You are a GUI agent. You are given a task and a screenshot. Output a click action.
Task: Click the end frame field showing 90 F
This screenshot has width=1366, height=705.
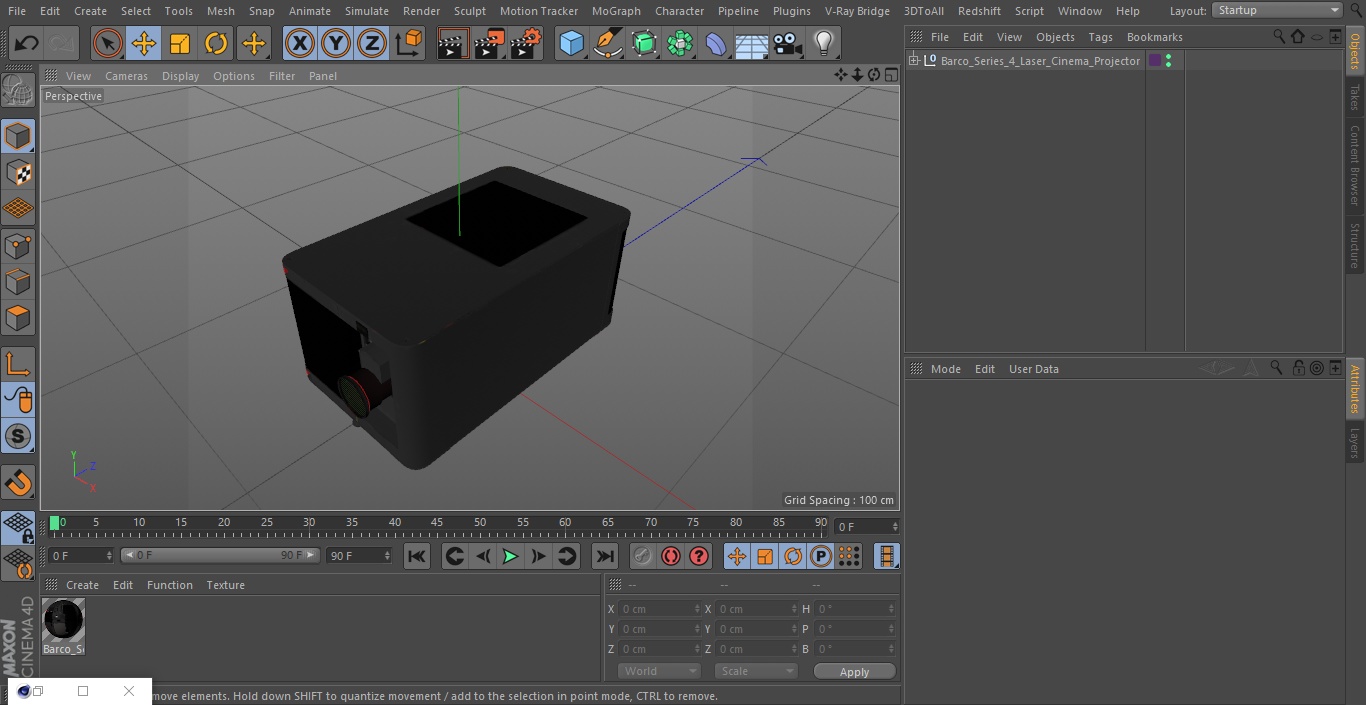(359, 555)
